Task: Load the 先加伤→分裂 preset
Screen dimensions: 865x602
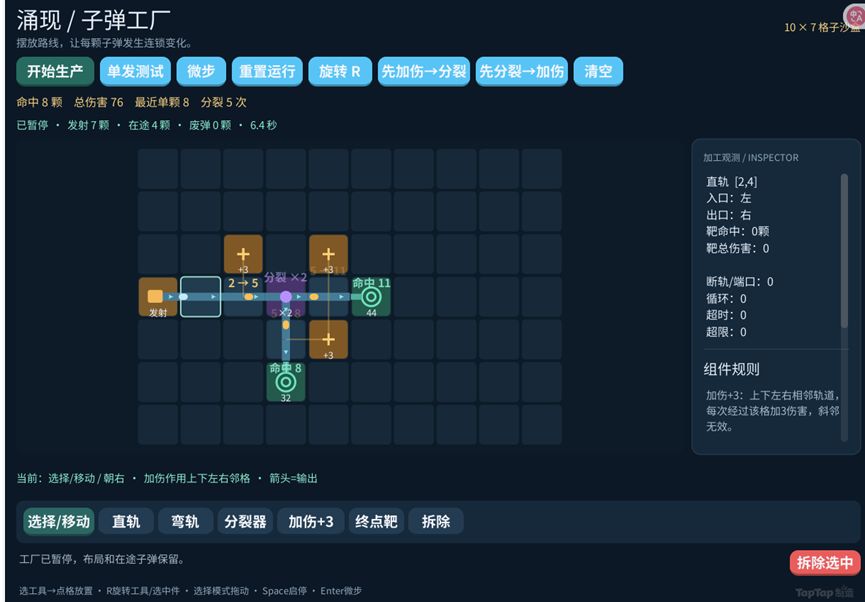Action: 424,71
